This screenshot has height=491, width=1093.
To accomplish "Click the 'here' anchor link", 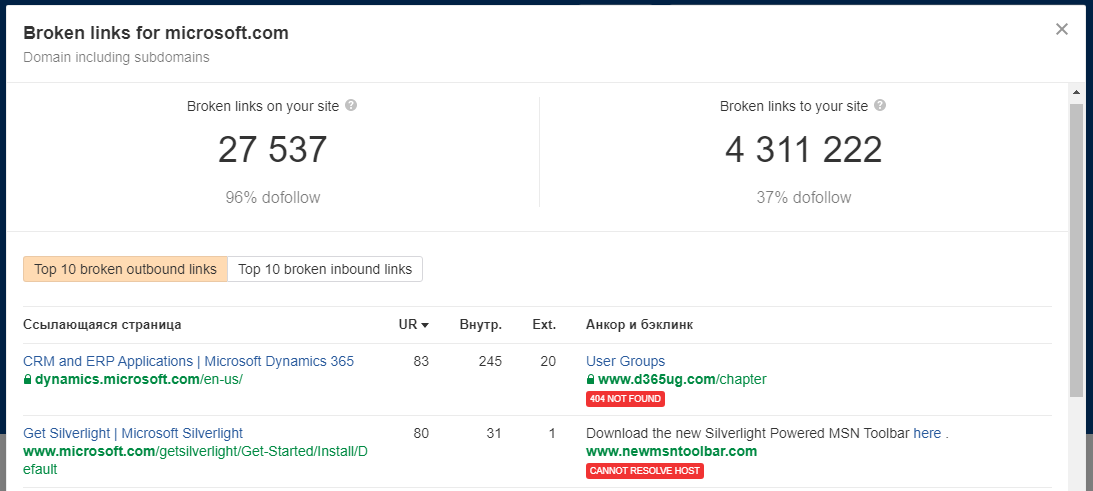I will [x=927, y=433].
